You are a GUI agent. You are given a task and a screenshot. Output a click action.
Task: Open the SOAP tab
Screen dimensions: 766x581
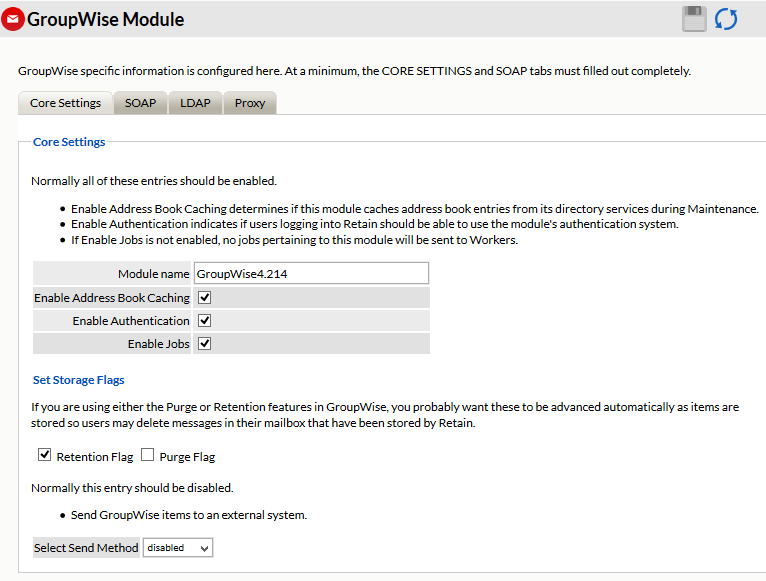pyautogui.click(x=140, y=103)
